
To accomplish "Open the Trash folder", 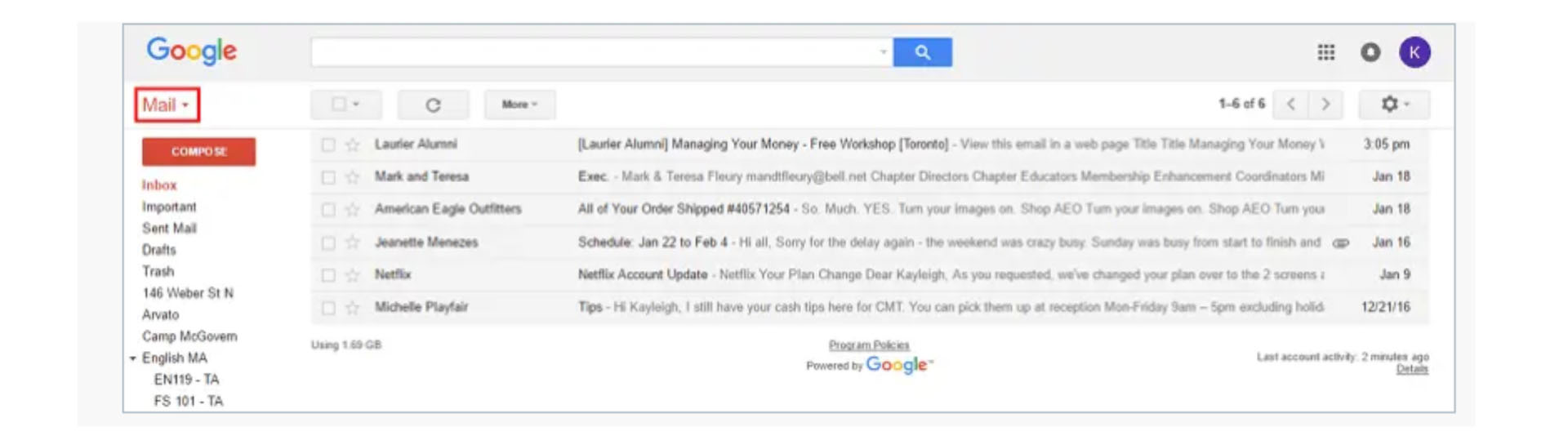I will (x=158, y=271).
